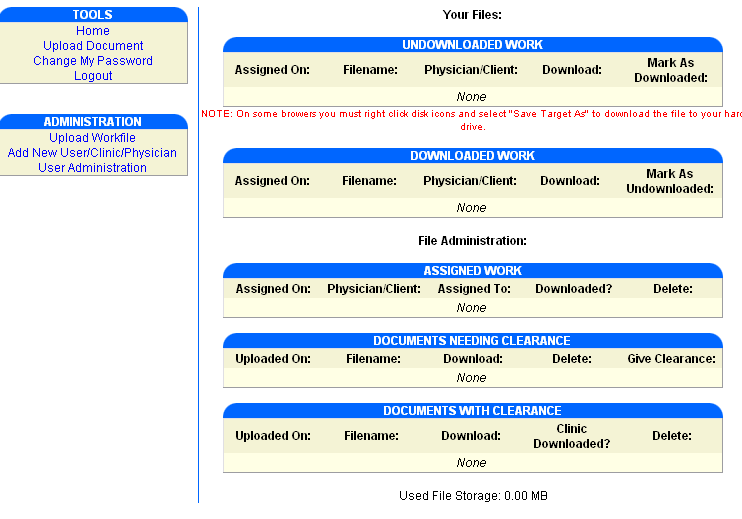The width and height of the screenshot is (742, 519).
Task: Click the 'File Administration:' heading
Action: tap(472, 241)
